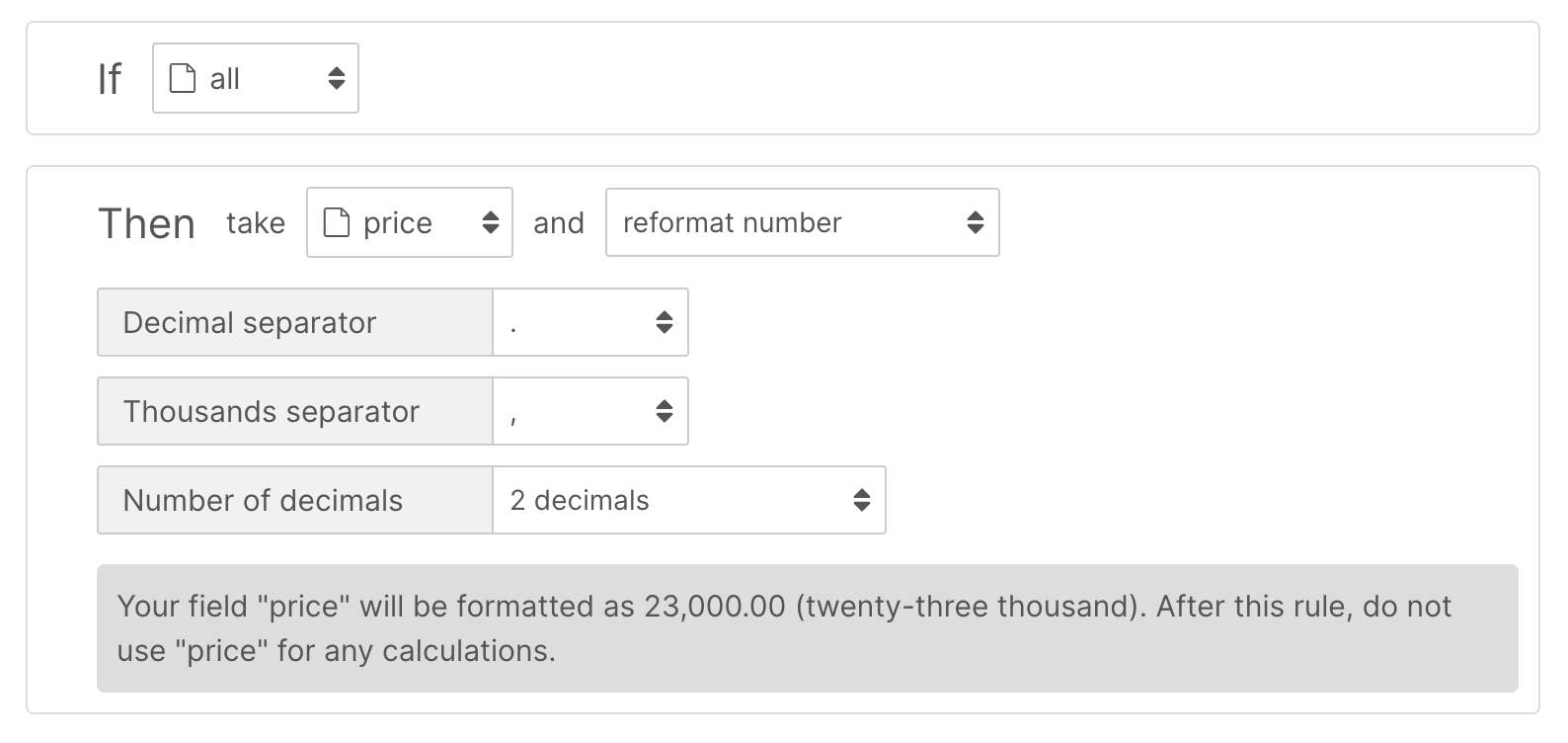Click the file icon beside "price"
Screen dimensions: 1568x743
coord(337,222)
